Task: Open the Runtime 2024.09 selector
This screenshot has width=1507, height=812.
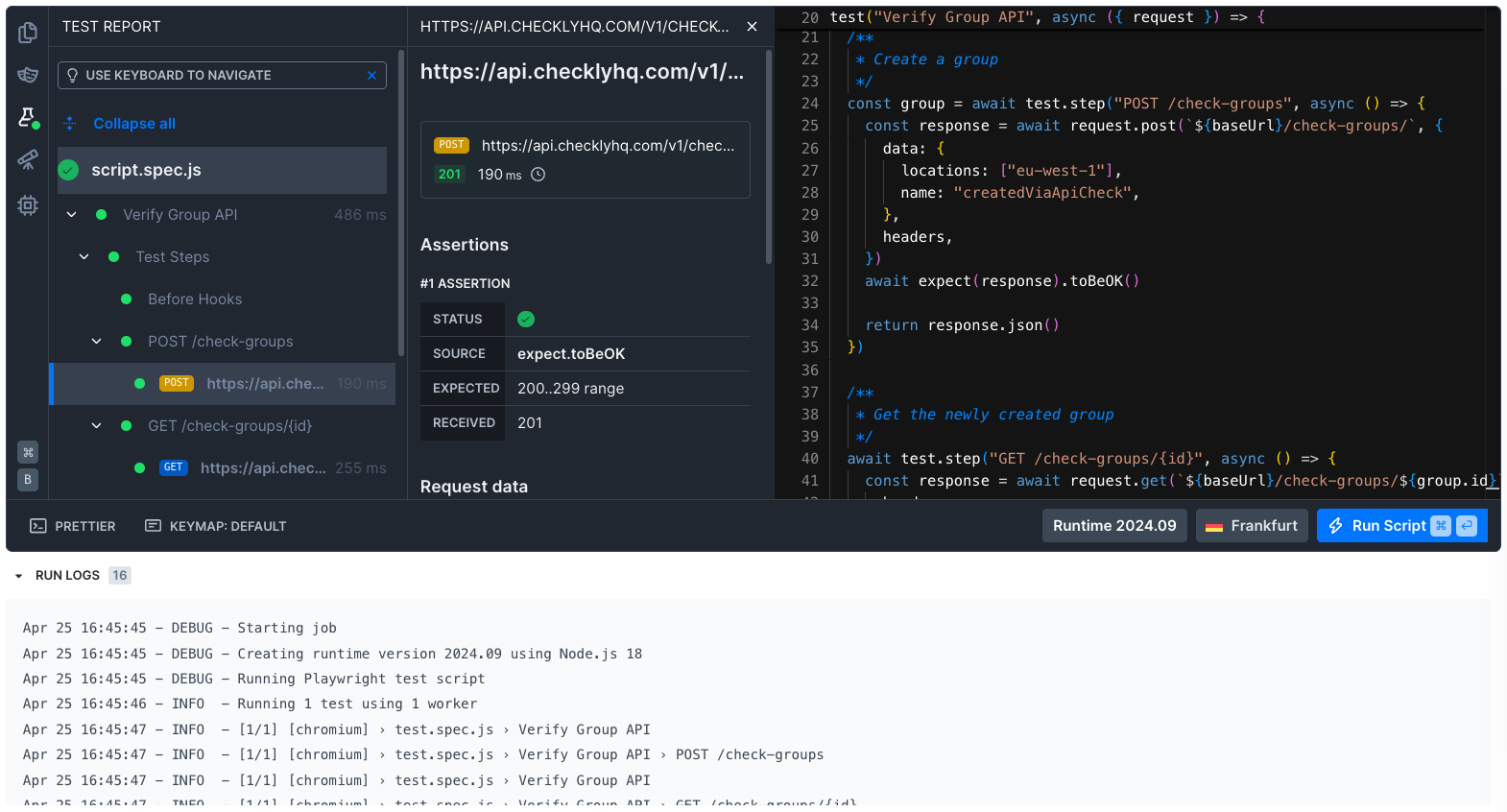Action: coord(1113,526)
